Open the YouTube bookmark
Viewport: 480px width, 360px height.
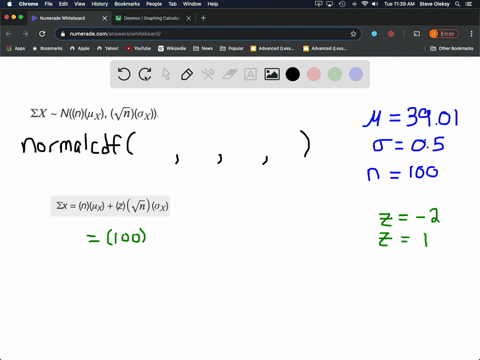coord(138,48)
